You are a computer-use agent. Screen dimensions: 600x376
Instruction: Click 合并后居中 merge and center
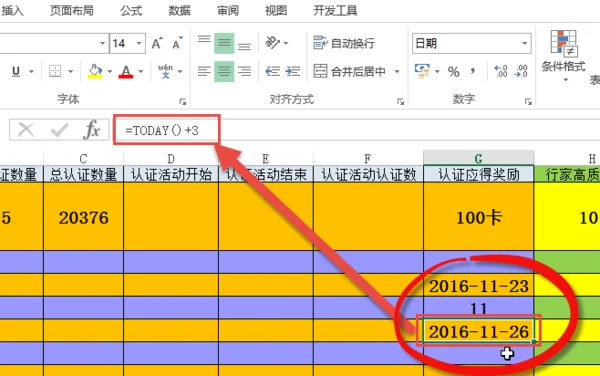349,71
